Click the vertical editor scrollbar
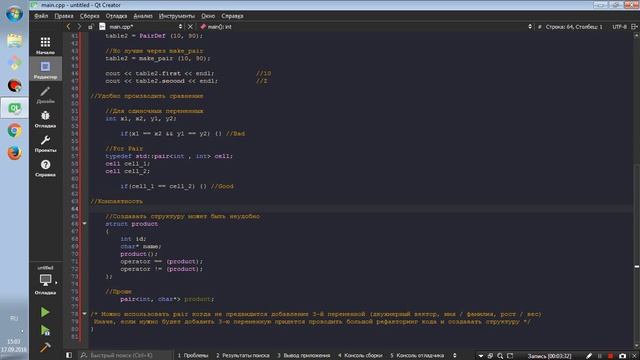 click(x=636, y=190)
